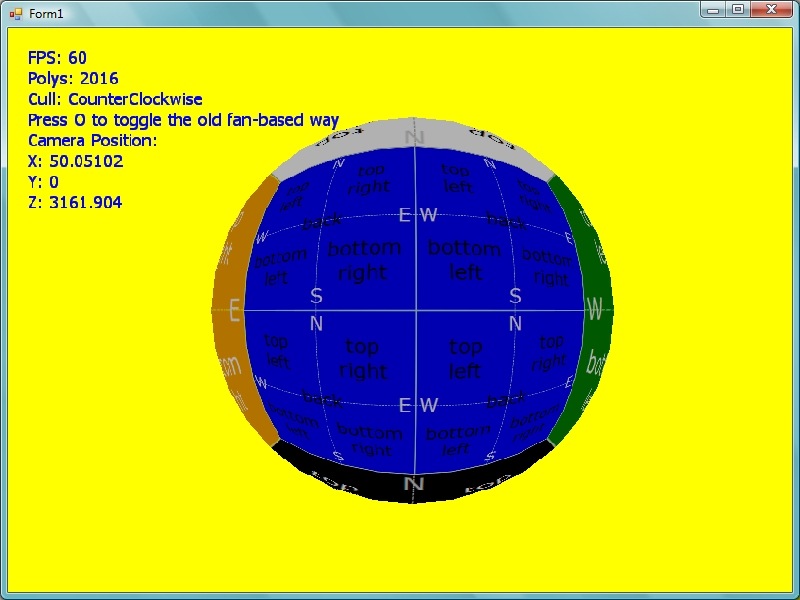
Task: Click the "N" letter on the gray top face
Action: click(414, 137)
